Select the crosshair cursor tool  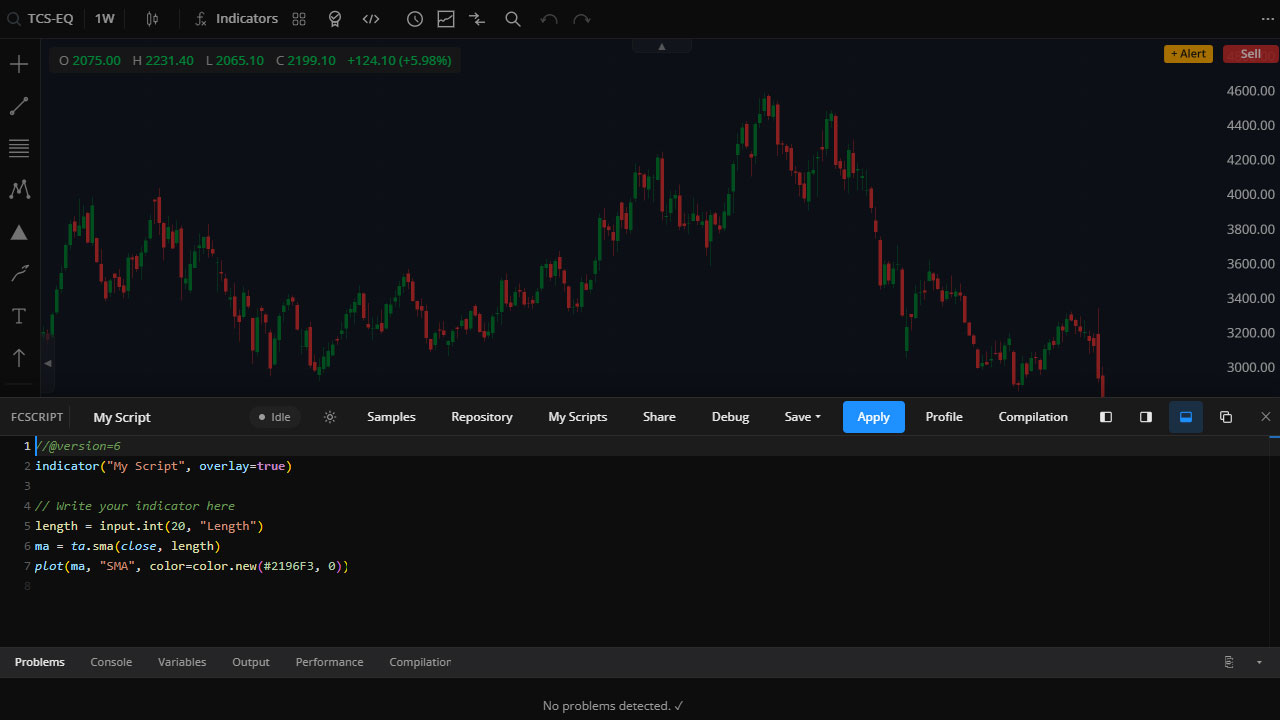point(19,65)
